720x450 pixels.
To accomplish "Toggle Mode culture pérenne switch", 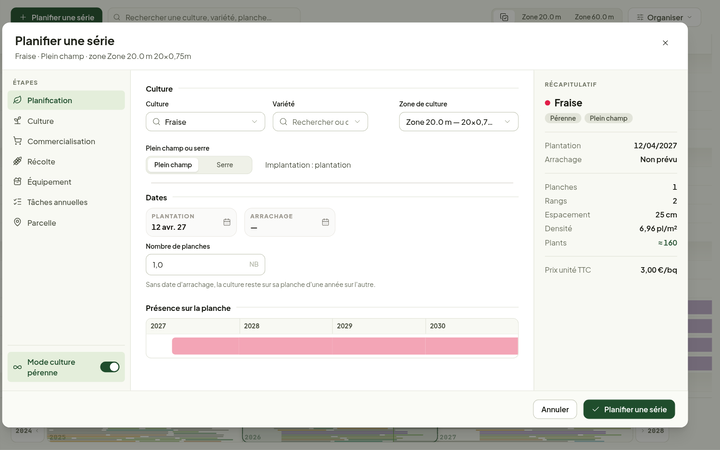I will click(x=110, y=367).
